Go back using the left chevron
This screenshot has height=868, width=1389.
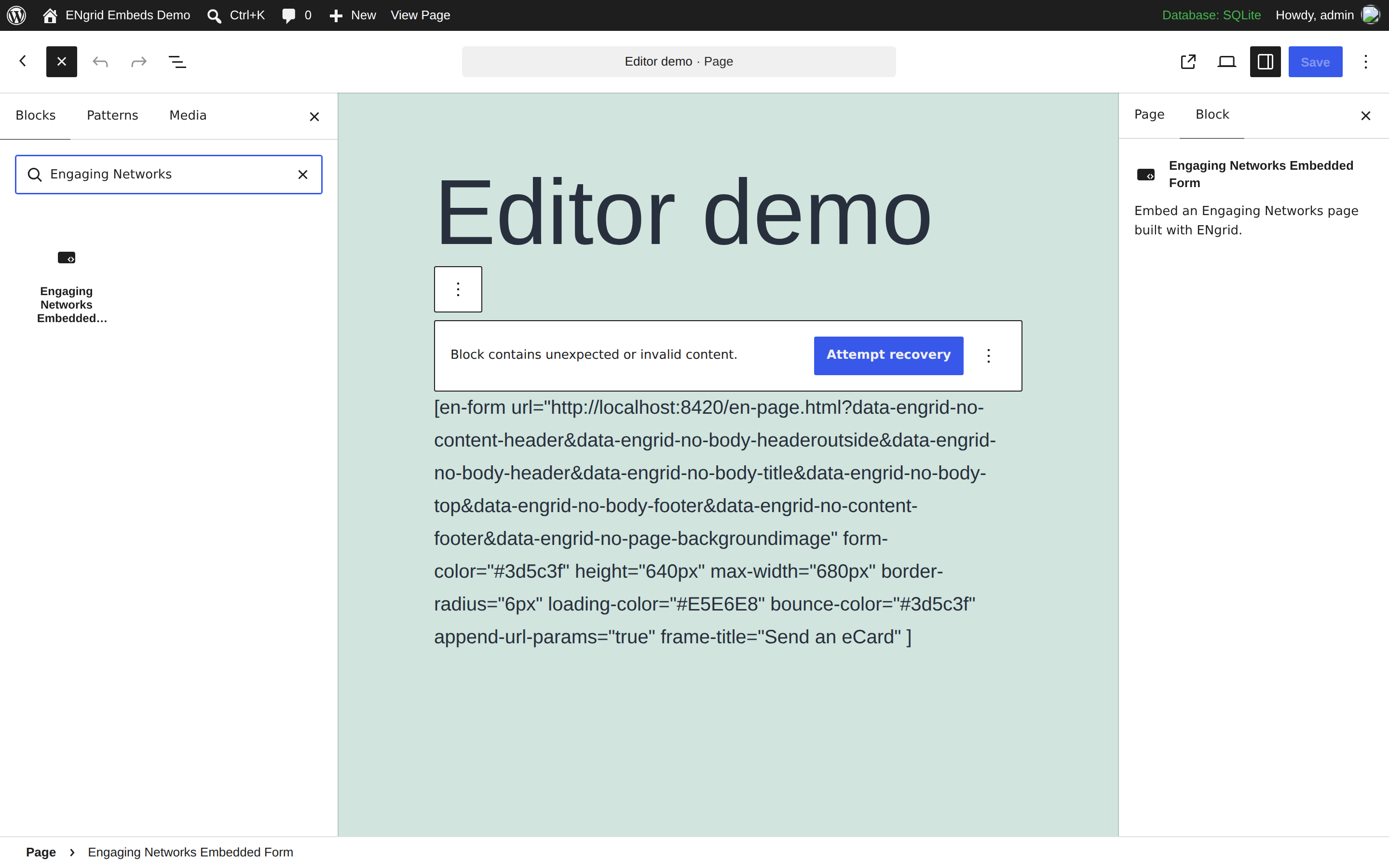[x=23, y=61]
